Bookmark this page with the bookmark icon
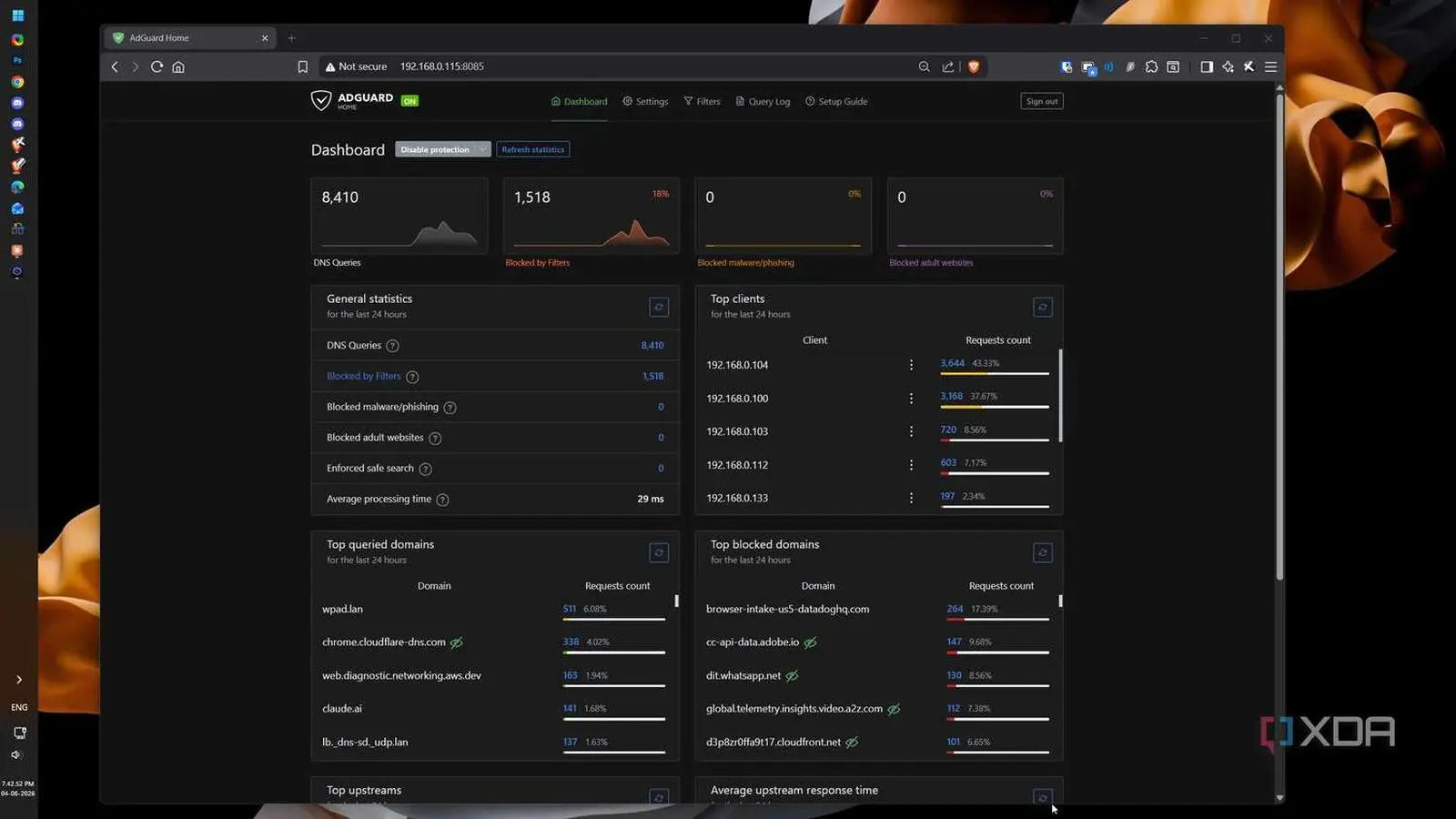 303,66
